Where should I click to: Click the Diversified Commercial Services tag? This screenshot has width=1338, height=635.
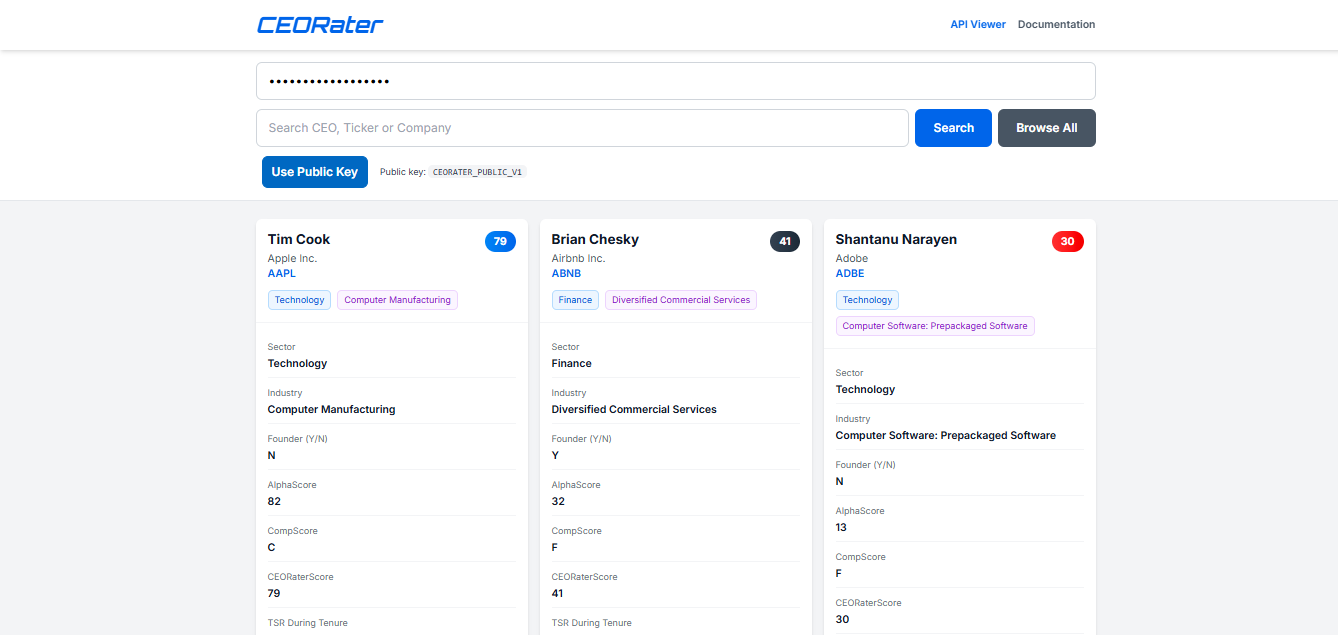681,300
